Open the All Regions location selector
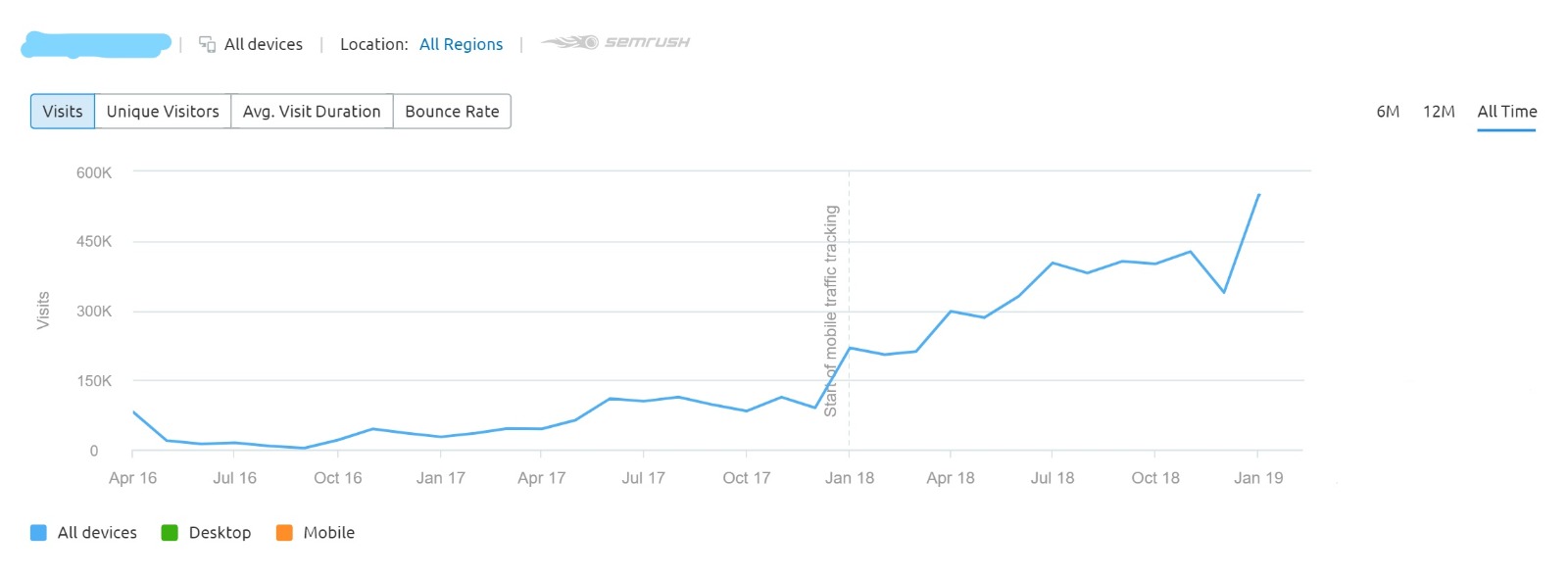Image resolution: width=1568 pixels, height=578 pixels. point(461,44)
